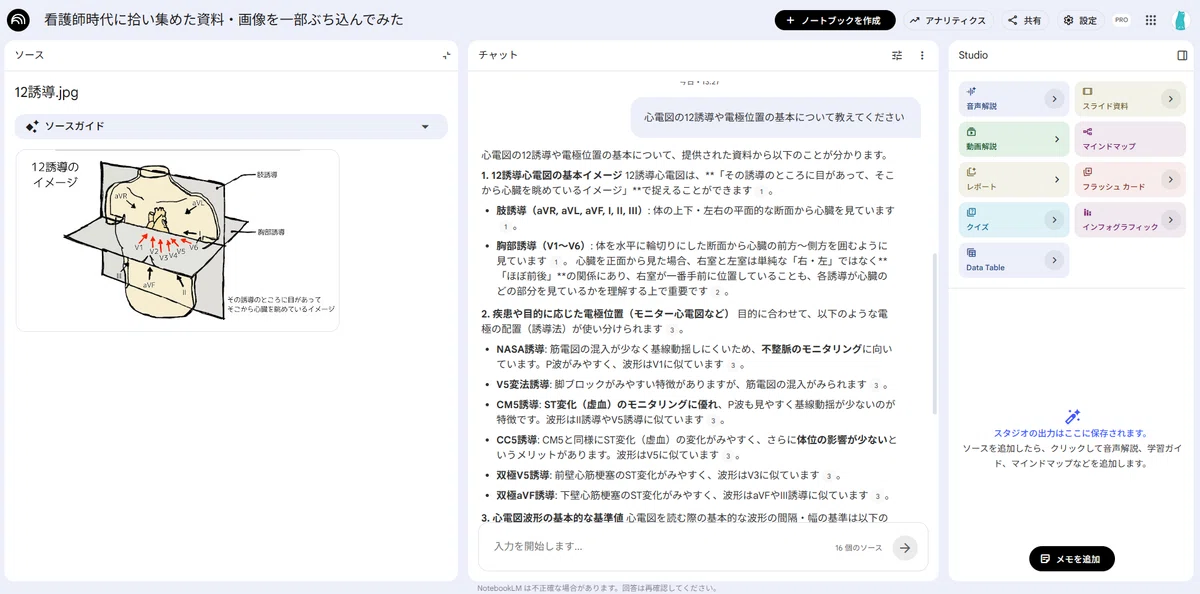Generate クイズ quiz
The image size is (1200, 594).
1014,219
